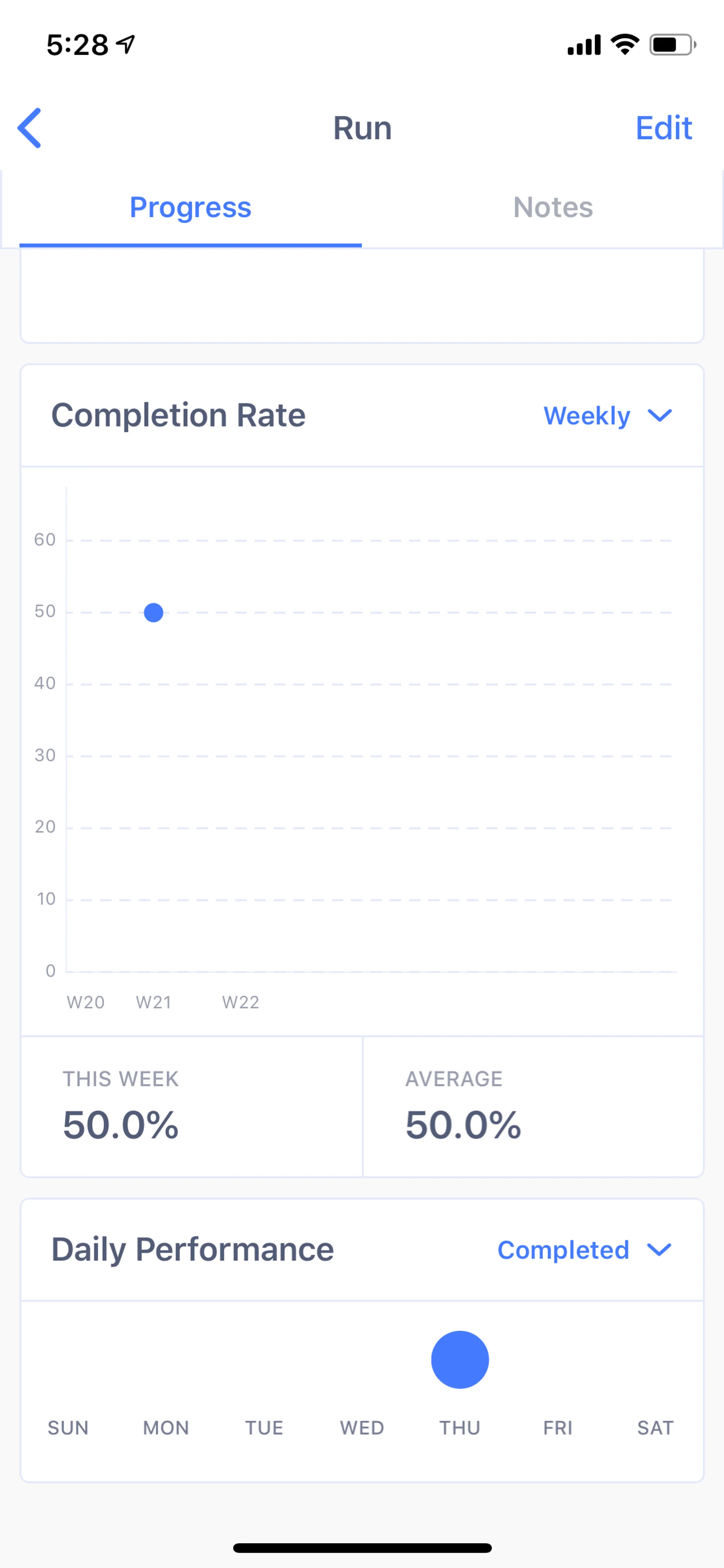Switch to the Progress tab

[x=190, y=207]
